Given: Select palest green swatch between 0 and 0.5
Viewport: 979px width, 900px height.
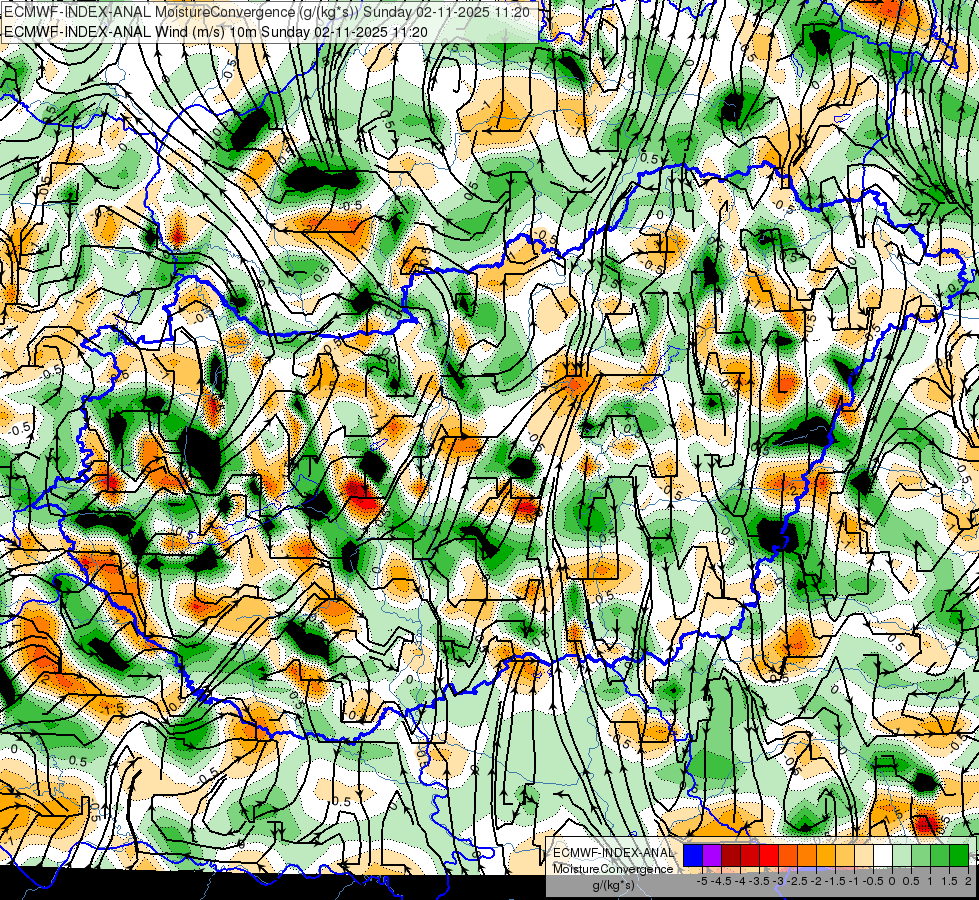Looking at the screenshot, I should tap(902, 855).
